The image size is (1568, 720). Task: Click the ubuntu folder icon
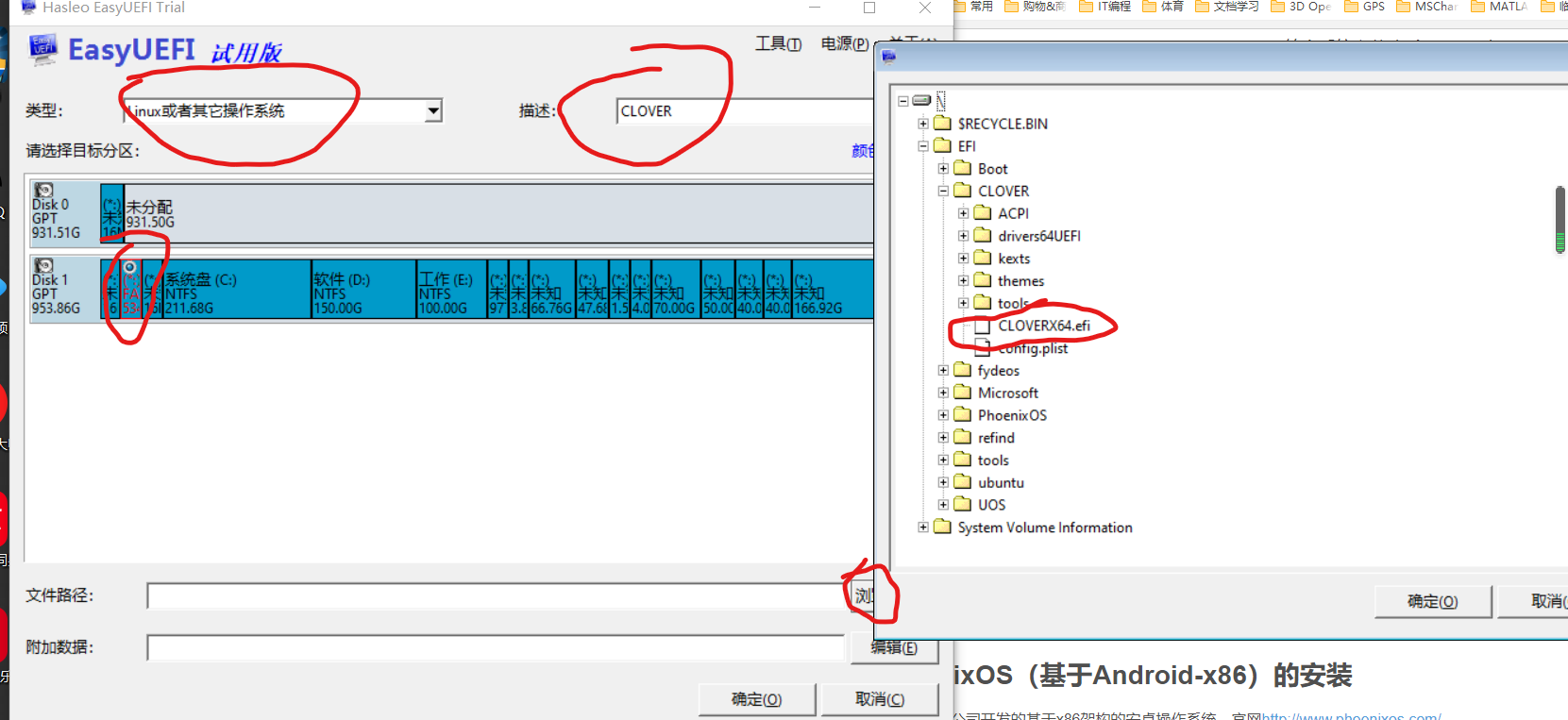point(963,482)
